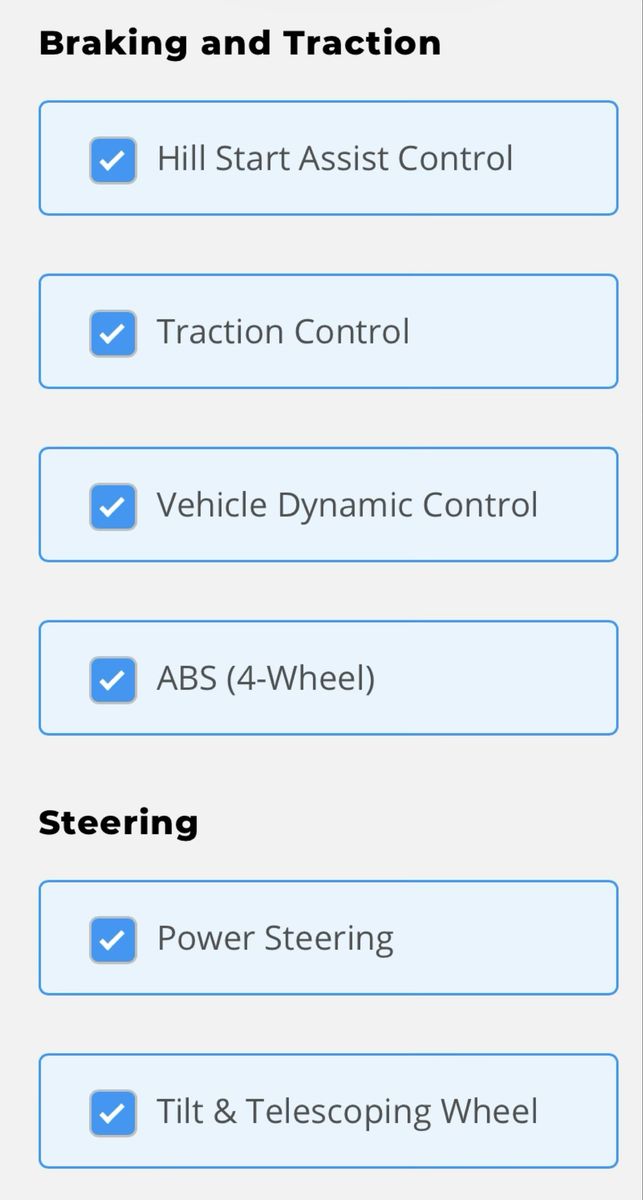Screen dimensions: 643x1200
Task: Click the Power Steering label text
Action: coord(275,939)
